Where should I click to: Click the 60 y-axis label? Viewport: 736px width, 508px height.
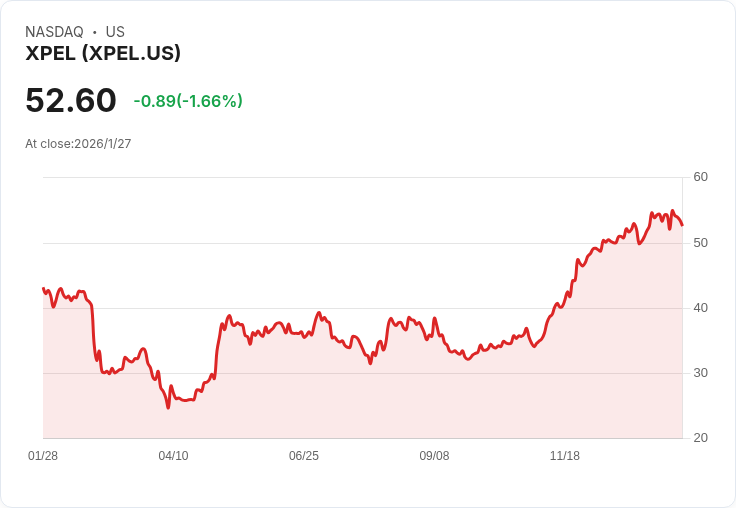[x=700, y=177]
